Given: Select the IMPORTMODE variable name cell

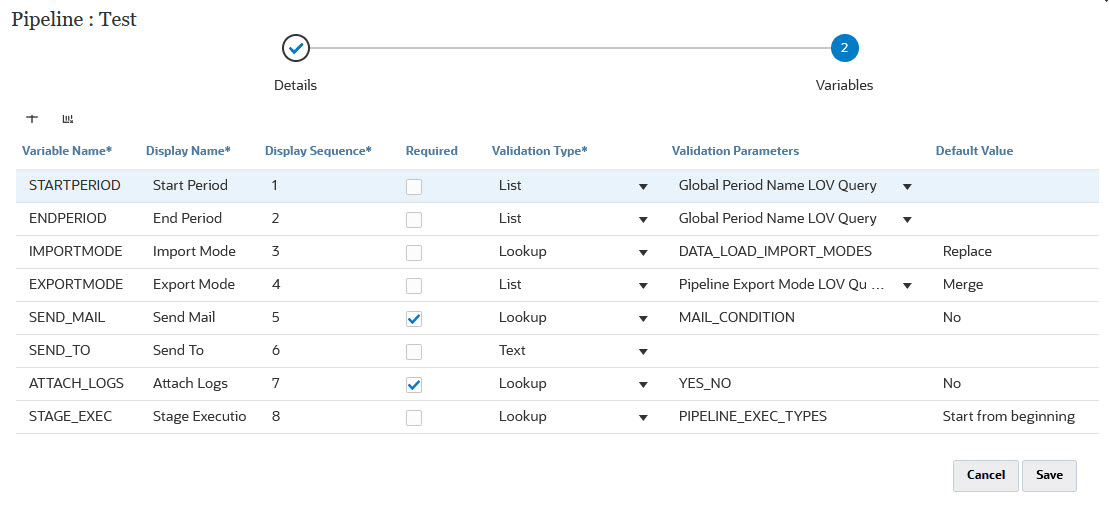Looking at the screenshot, I should point(76,251).
